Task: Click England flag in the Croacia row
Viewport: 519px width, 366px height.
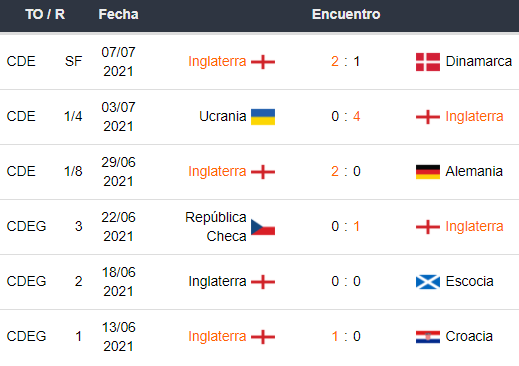Action: tap(263, 337)
